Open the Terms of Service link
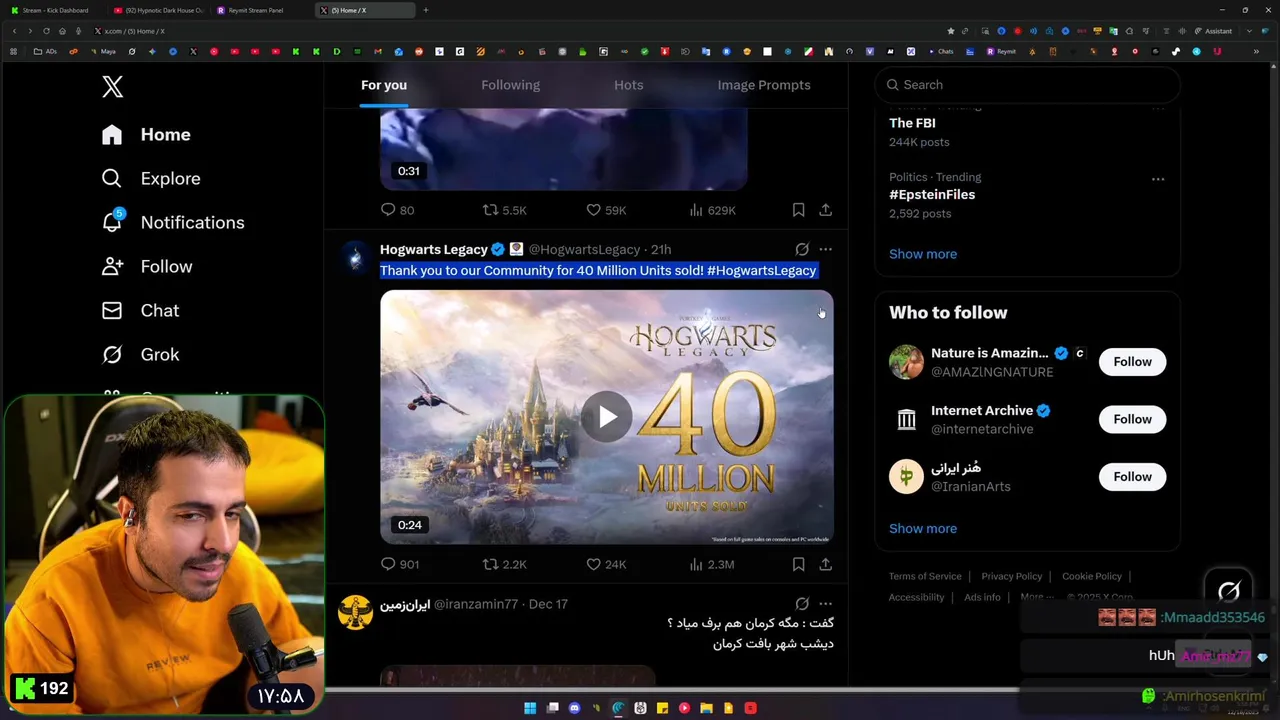This screenshot has height=720, width=1280. tap(925, 576)
